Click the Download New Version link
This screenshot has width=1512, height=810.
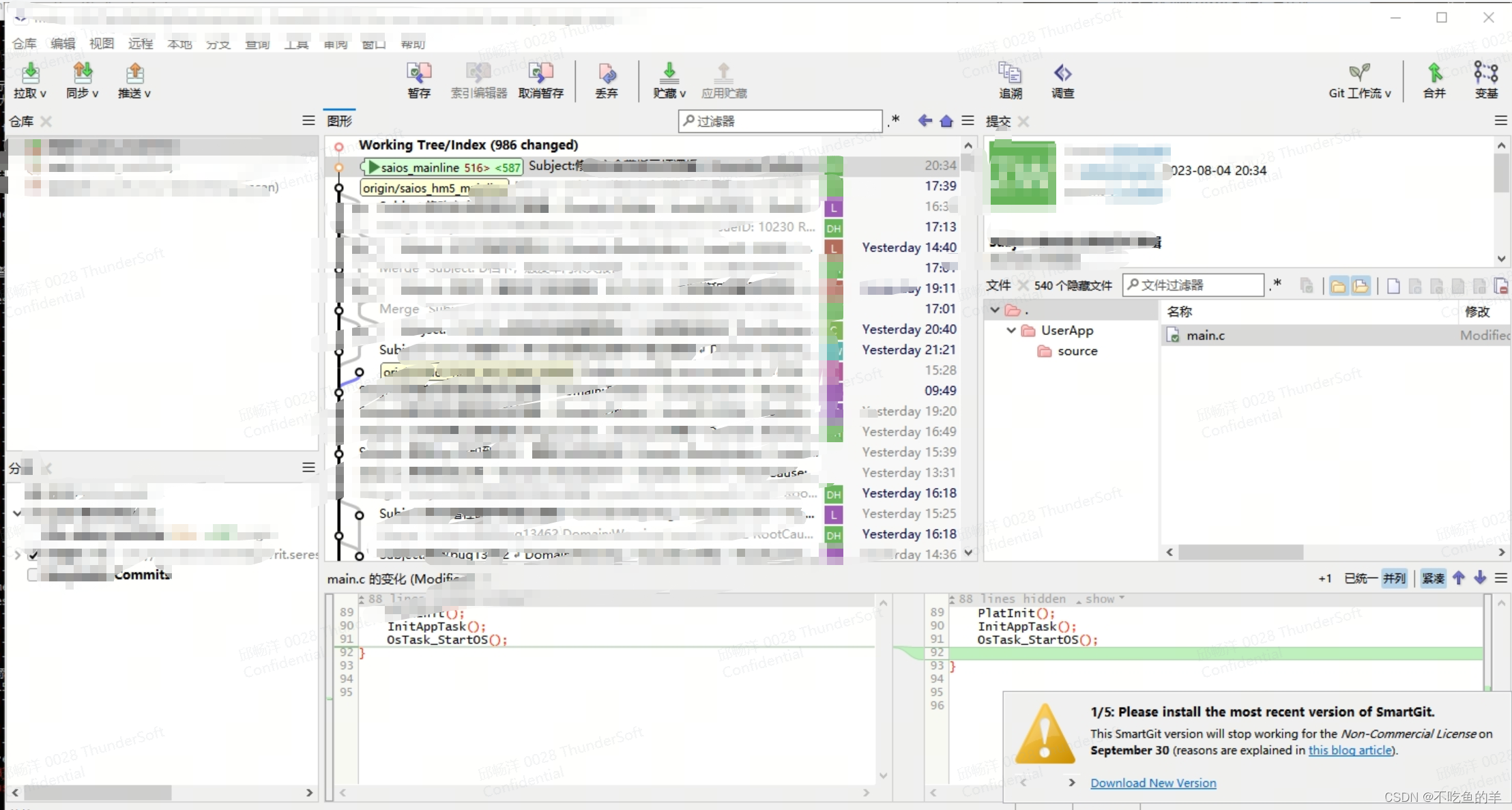(1153, 783)
